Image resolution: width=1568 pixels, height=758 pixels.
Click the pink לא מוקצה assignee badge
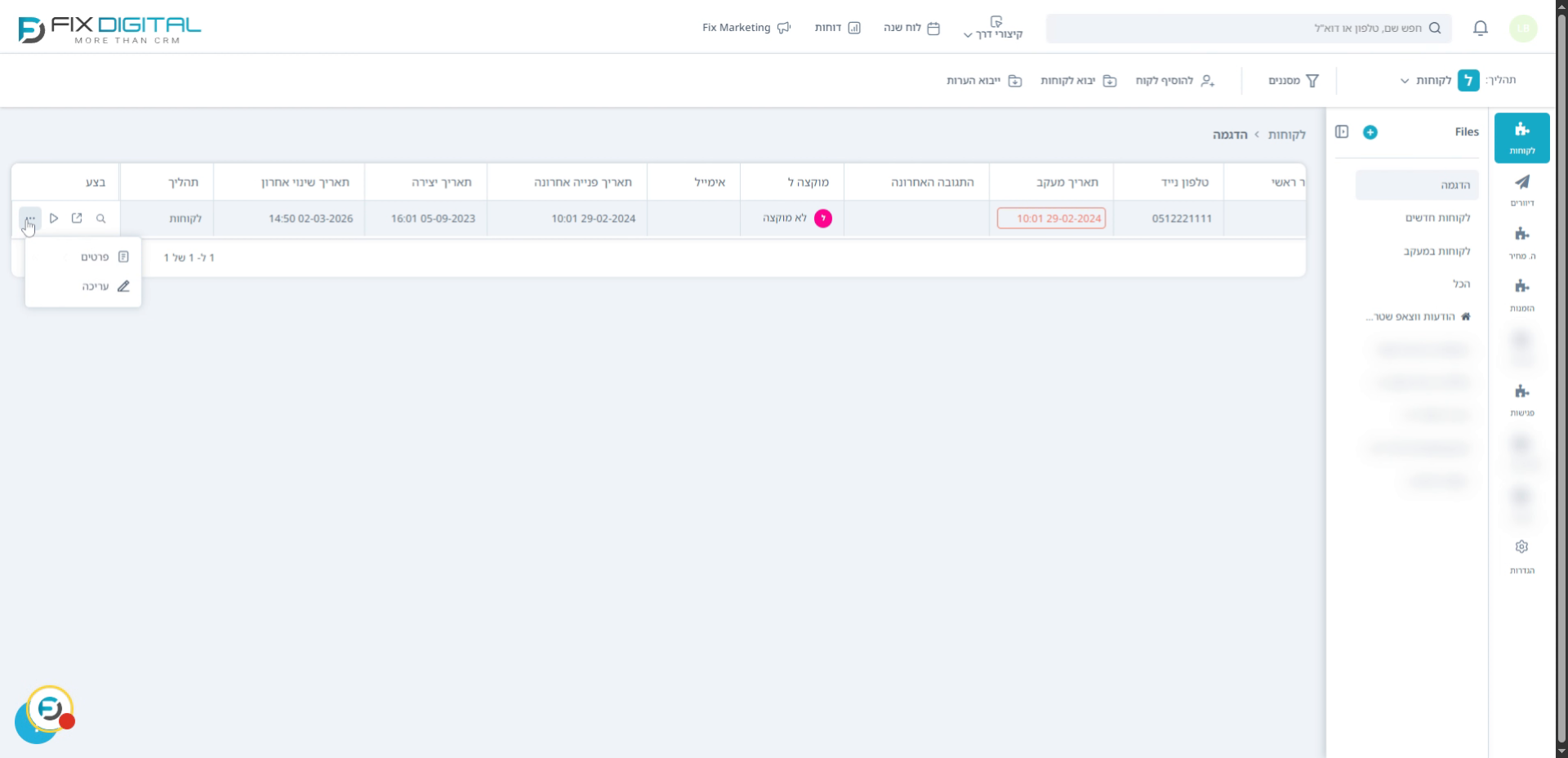pyautogui.click(x=823, y=219)
